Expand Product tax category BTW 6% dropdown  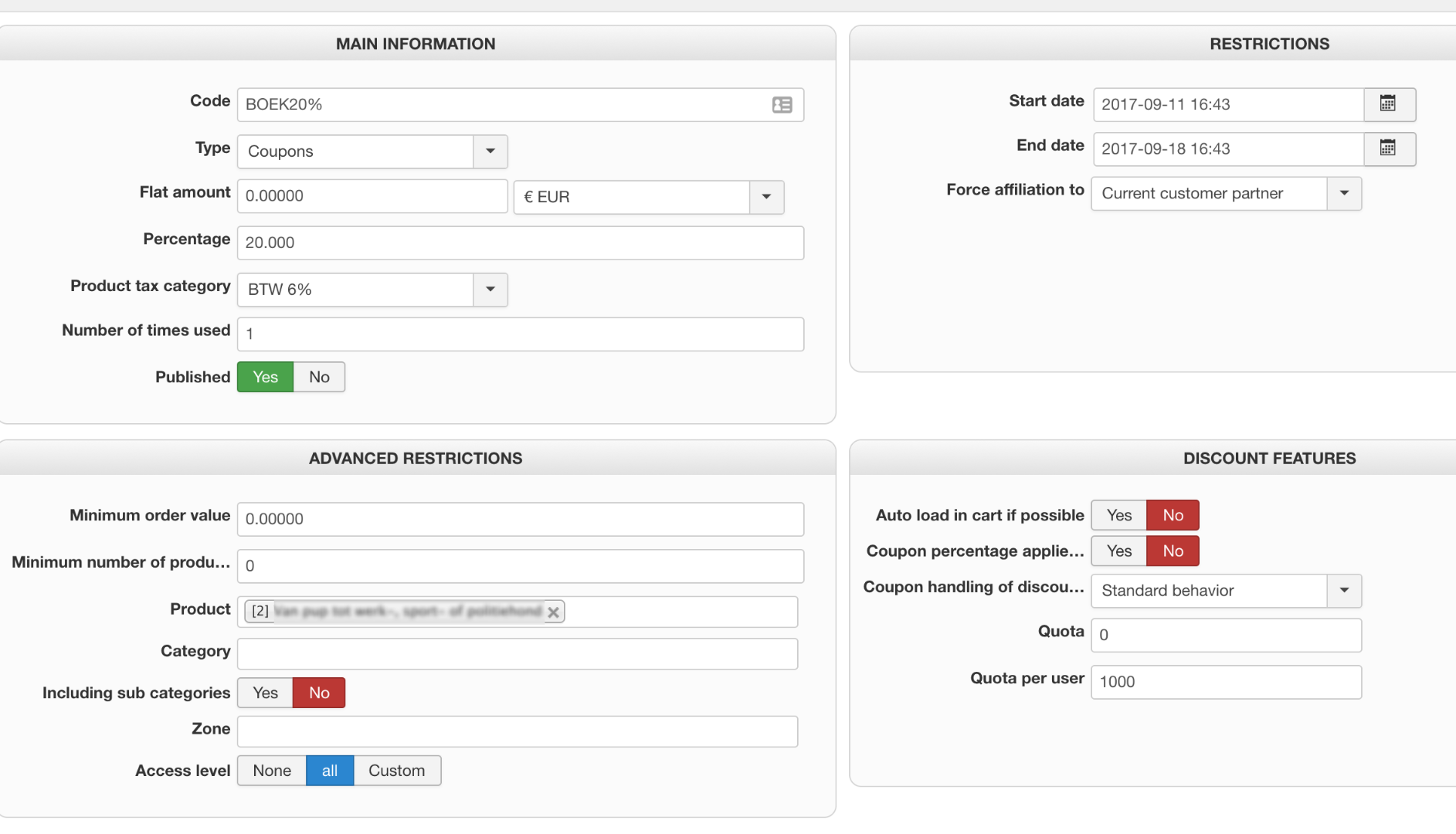tap(490, 290)
